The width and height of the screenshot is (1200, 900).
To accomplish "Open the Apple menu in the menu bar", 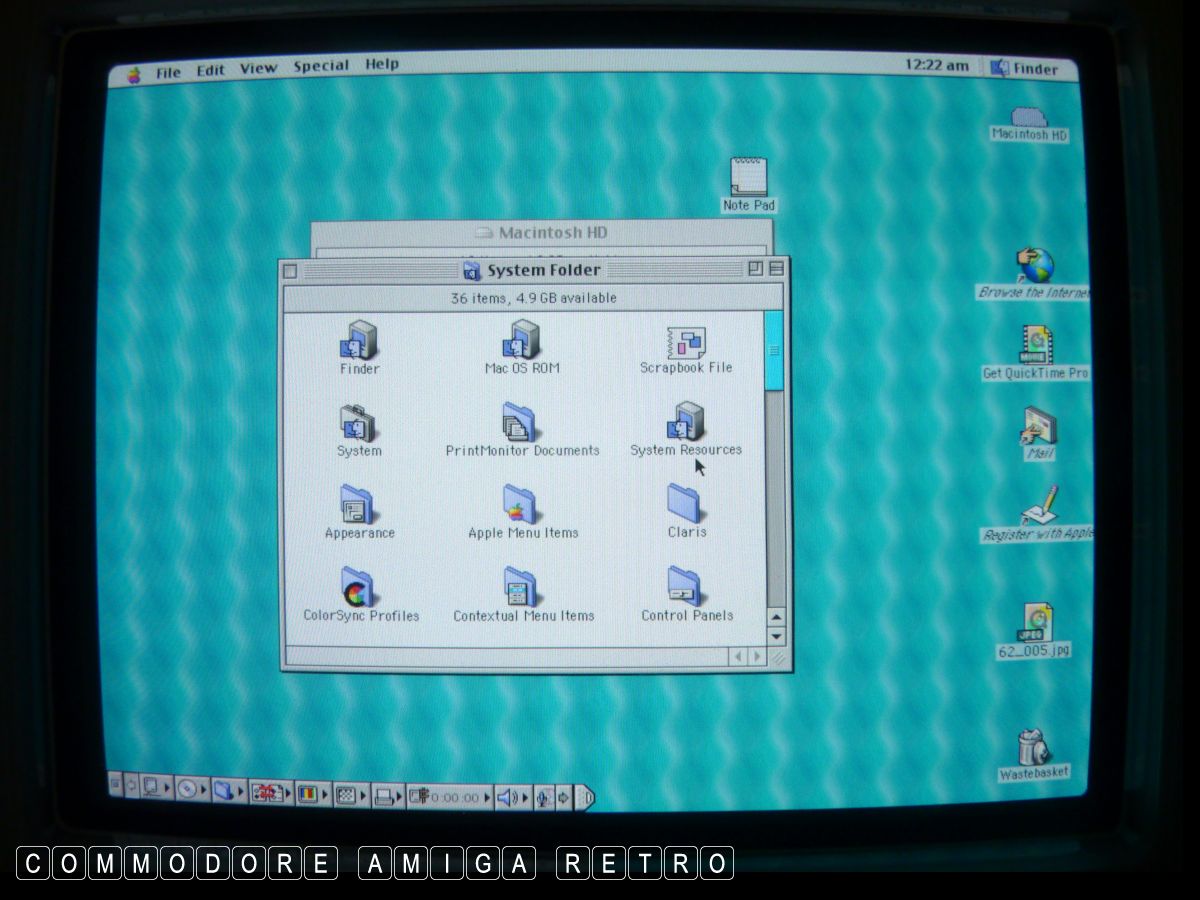I will [x=134, y=74].
